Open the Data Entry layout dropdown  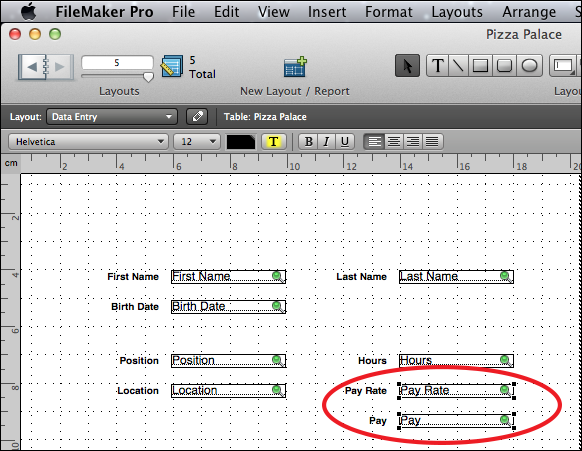112,117
